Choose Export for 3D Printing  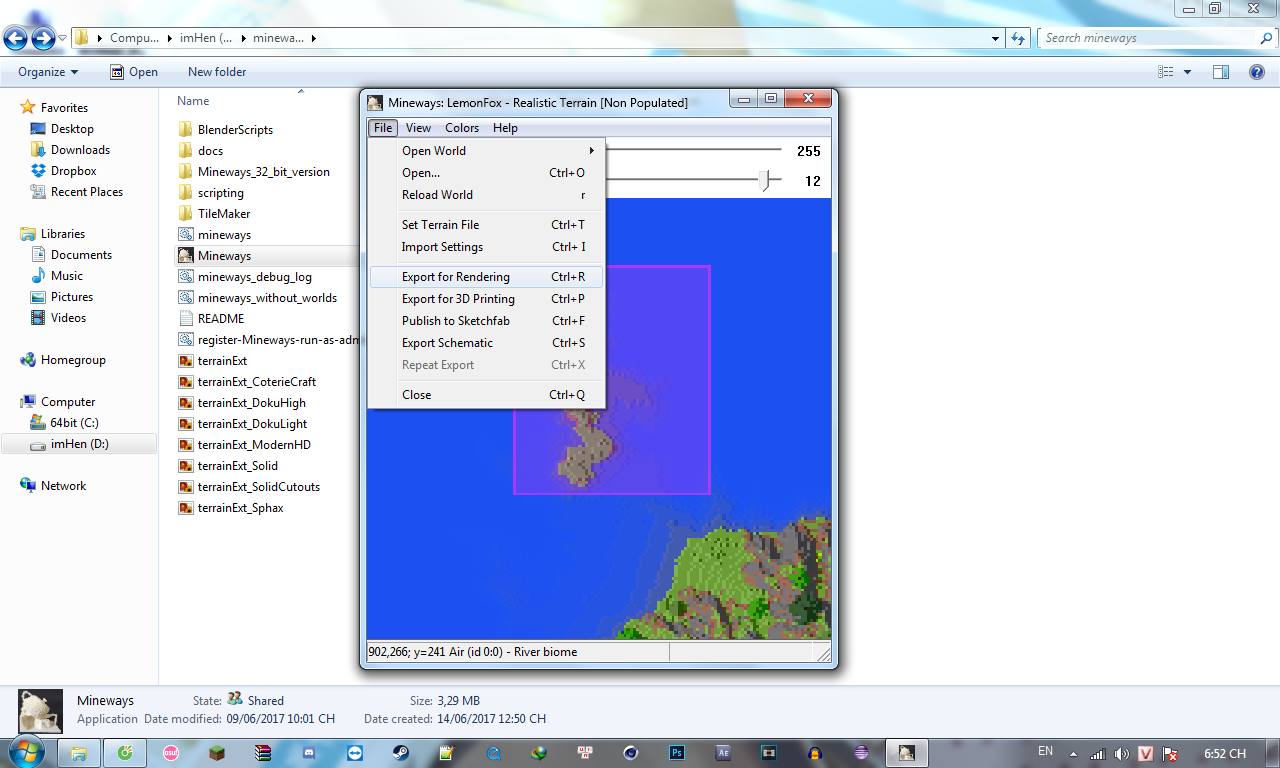click(458, 299)
